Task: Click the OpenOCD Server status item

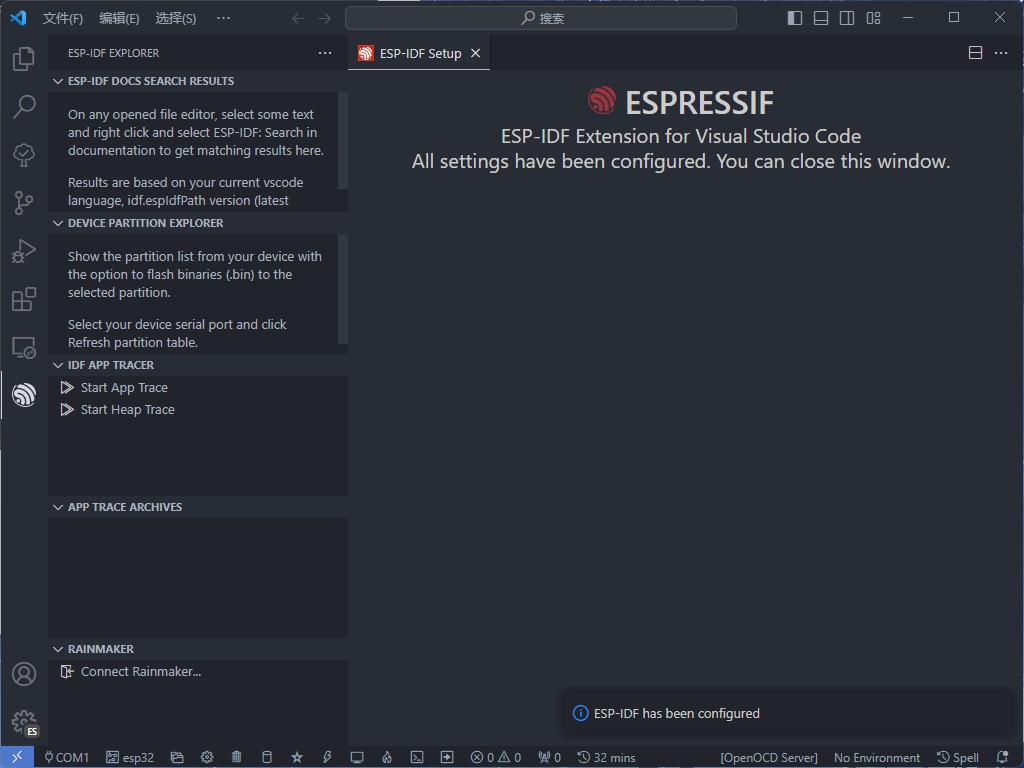Action: tap(769, 757)
